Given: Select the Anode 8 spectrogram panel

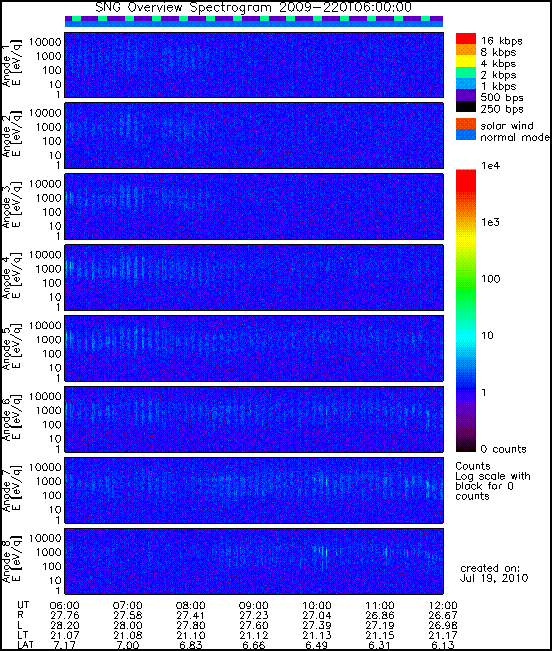Looking at the screenshot, I should point(254,561).
